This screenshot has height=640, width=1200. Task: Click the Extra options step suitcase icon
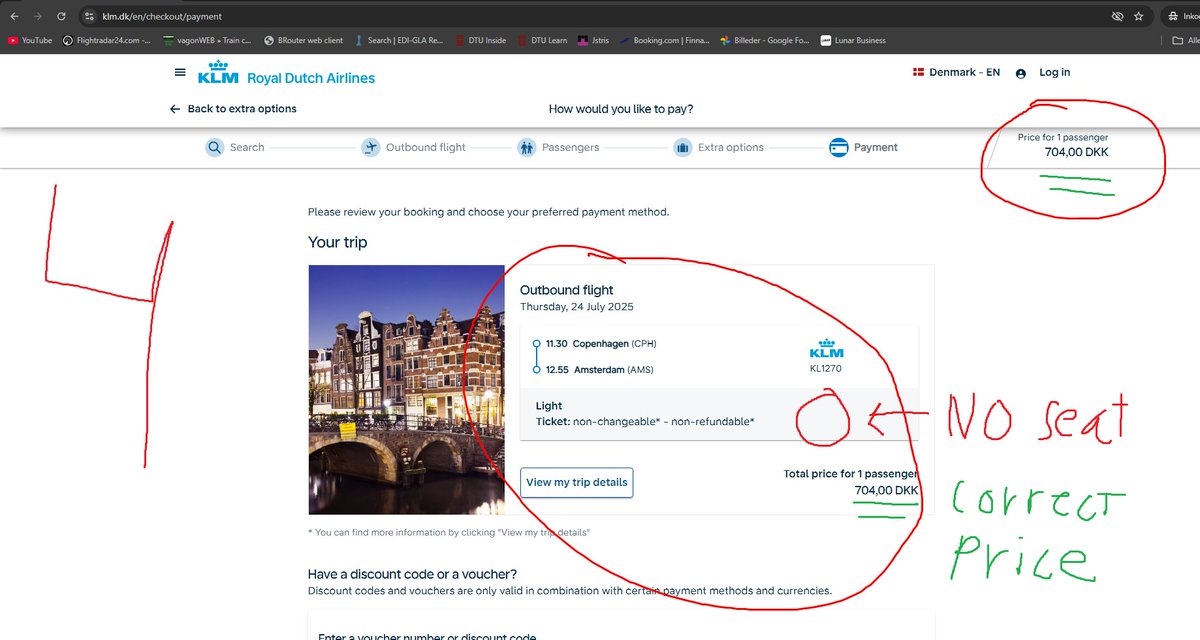[683, 147]
